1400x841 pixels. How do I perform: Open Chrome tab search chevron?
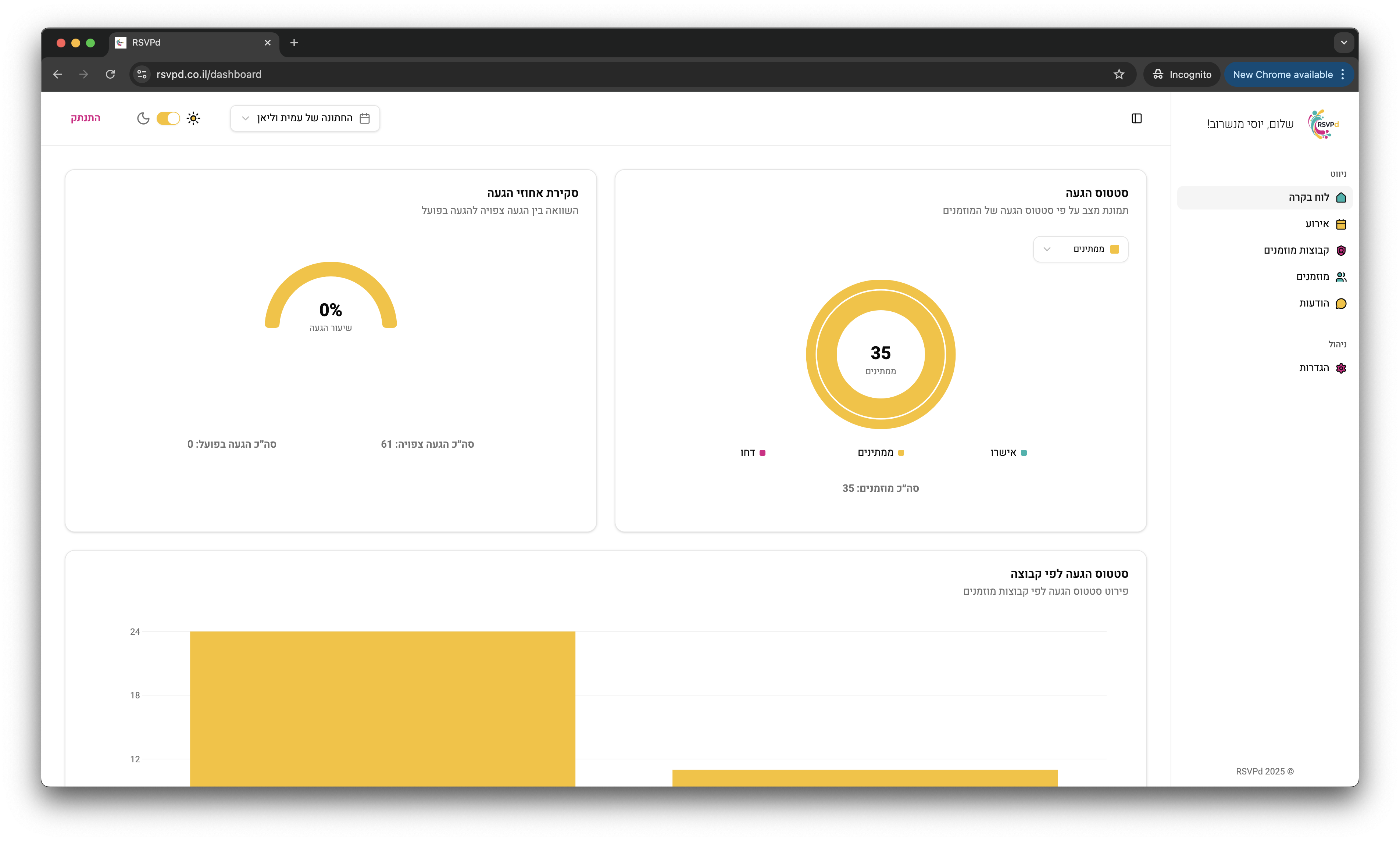(x=1343, y=43)
